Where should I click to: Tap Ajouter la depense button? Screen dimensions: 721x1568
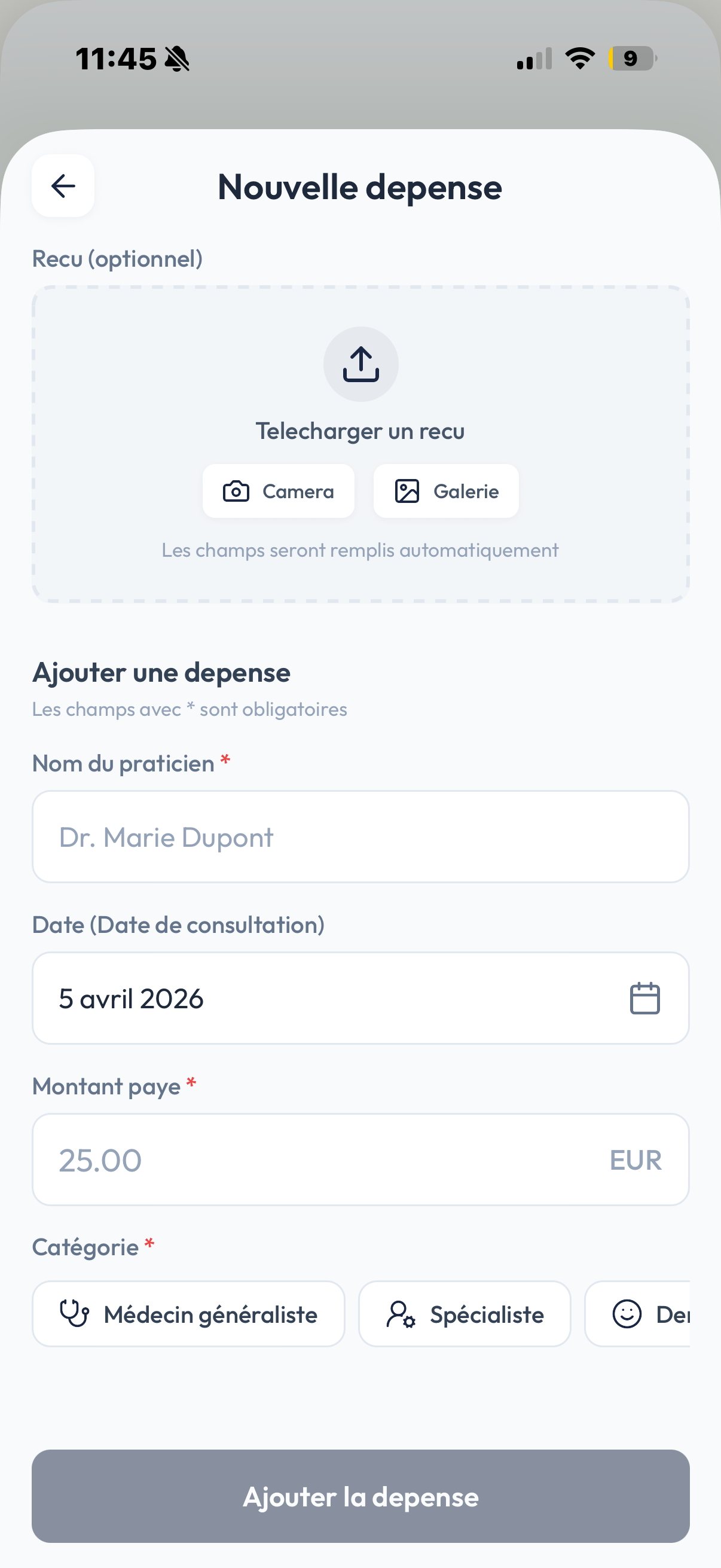361,1496
